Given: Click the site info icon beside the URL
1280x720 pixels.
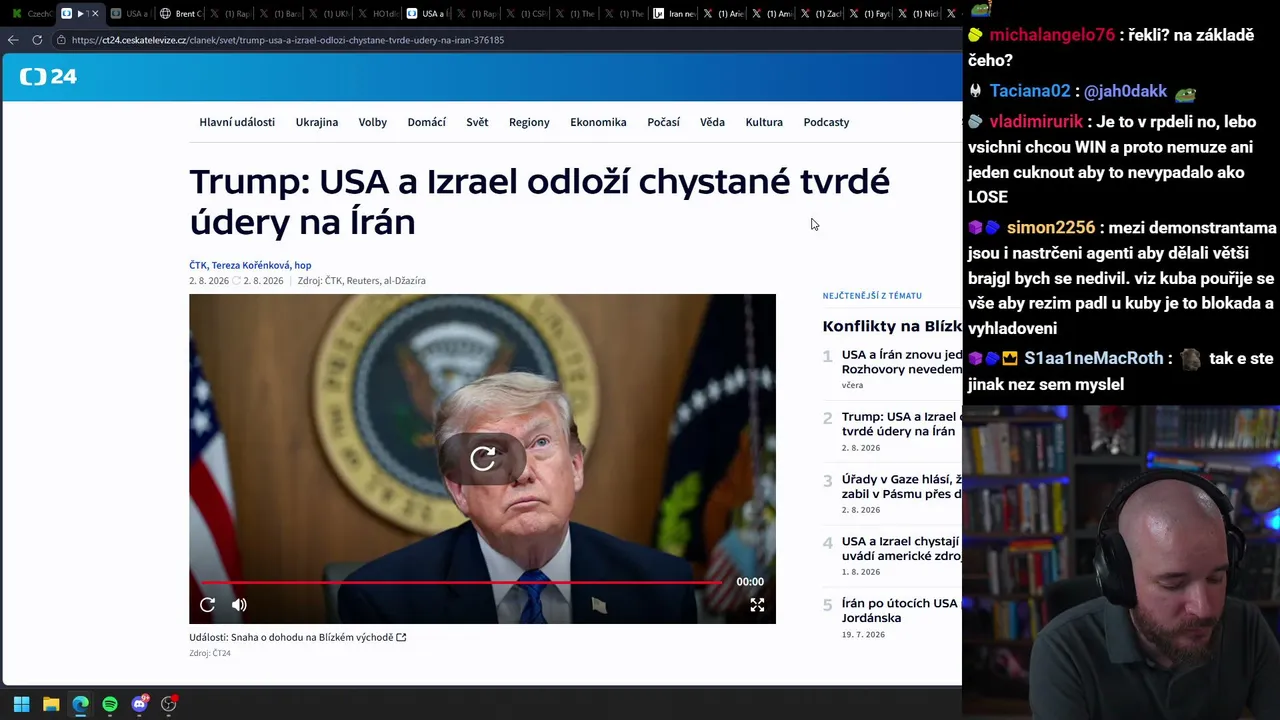Looking at the screenshot, I should point(61,40).
